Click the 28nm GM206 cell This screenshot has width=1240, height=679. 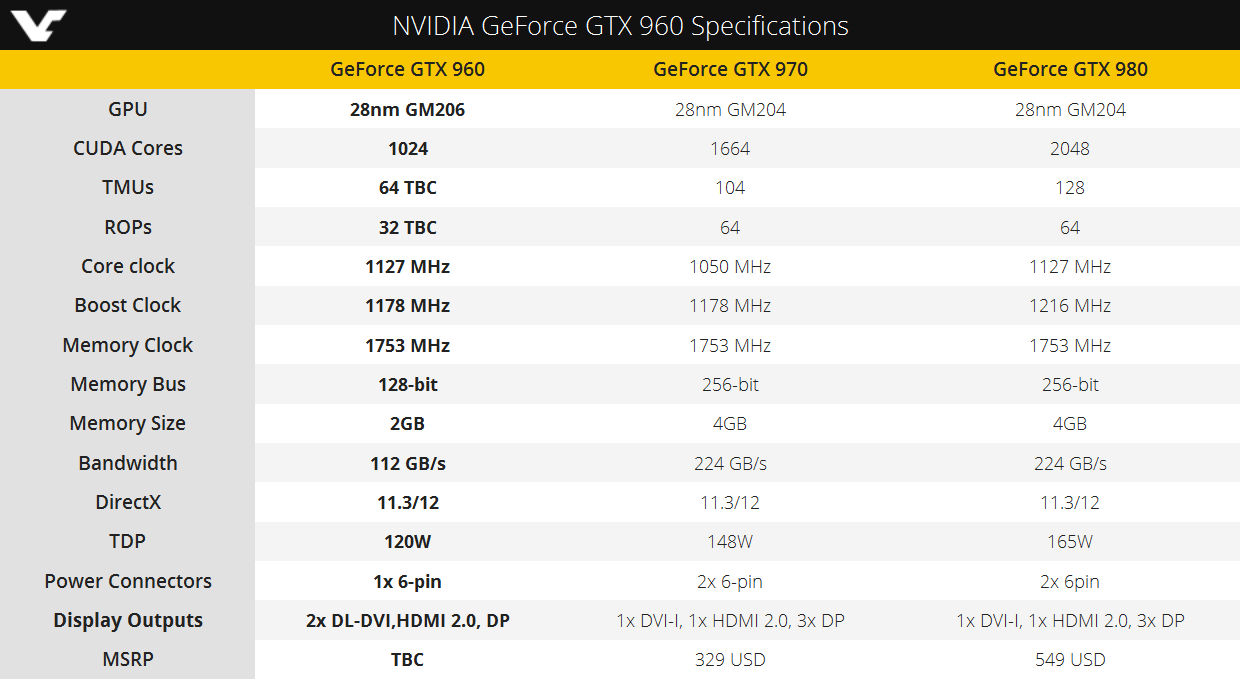pyautogui.click(x=407, y=109)
